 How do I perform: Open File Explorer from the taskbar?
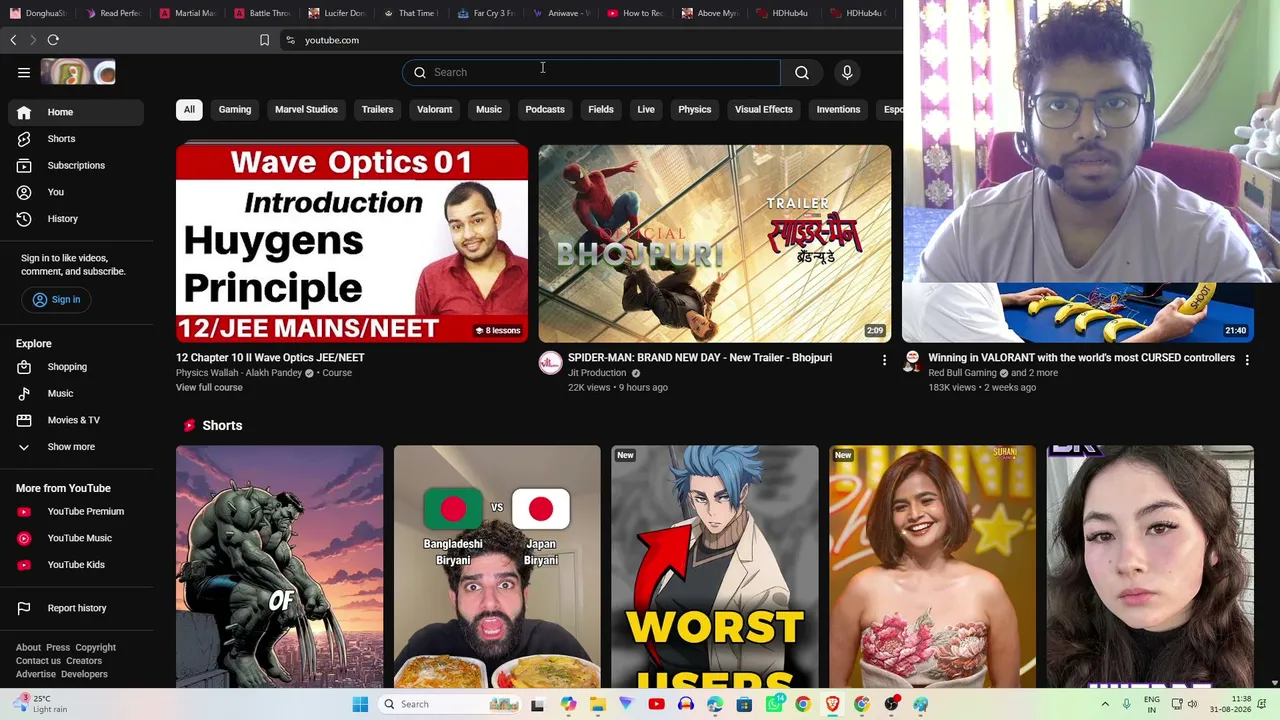click(598, 704)
